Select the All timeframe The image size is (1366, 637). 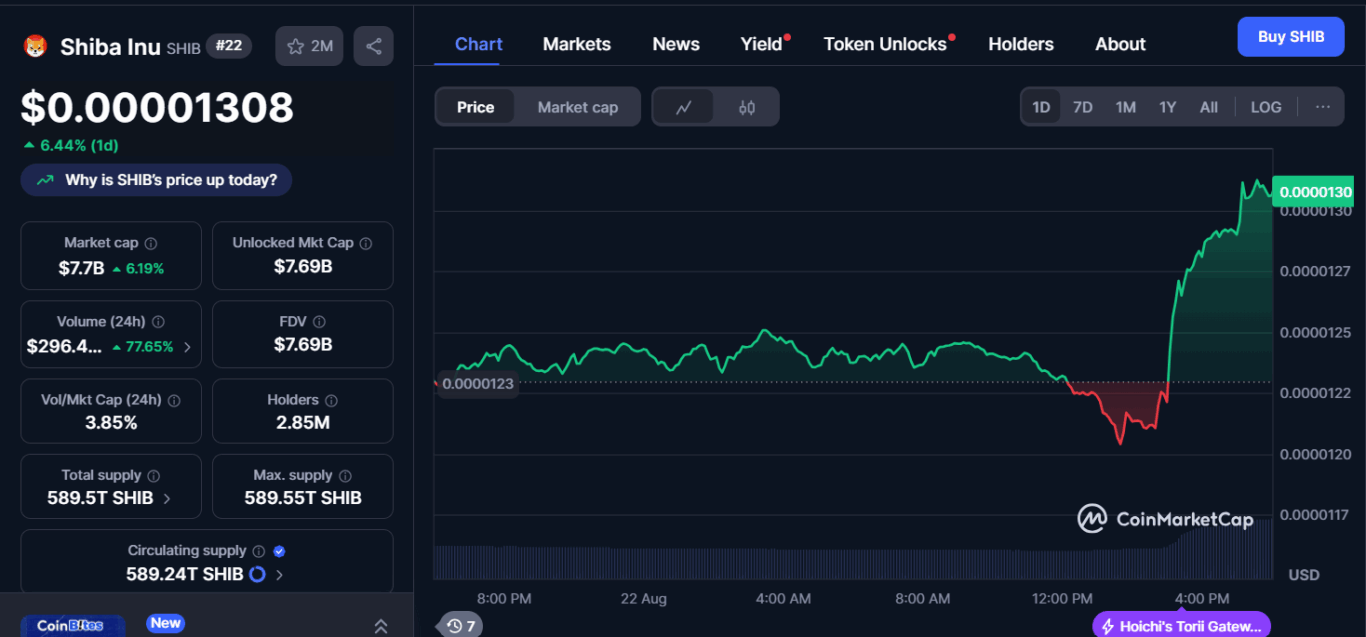pos(1209,107)
